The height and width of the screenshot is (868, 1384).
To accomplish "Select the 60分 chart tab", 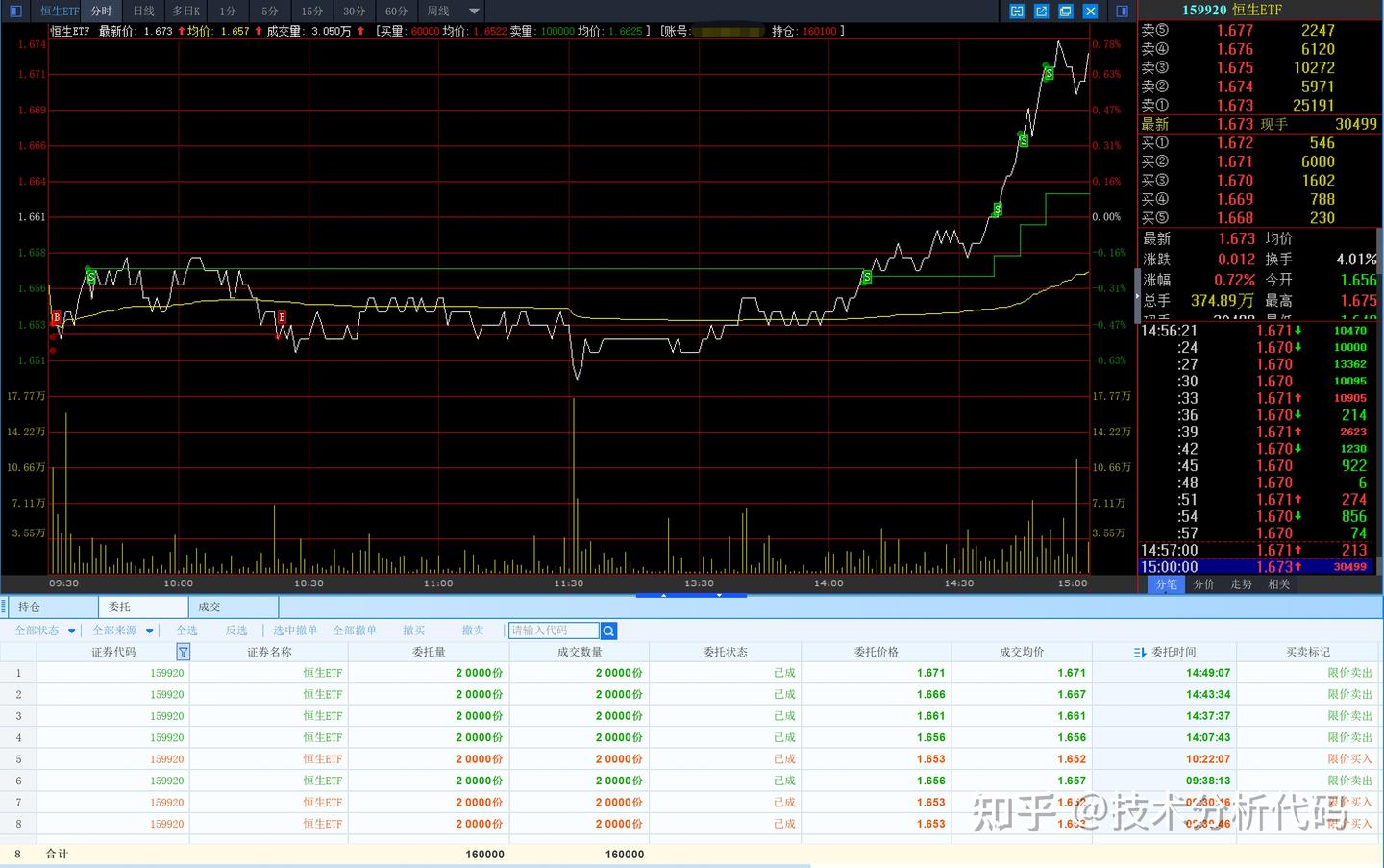I will tap(396, 11).
